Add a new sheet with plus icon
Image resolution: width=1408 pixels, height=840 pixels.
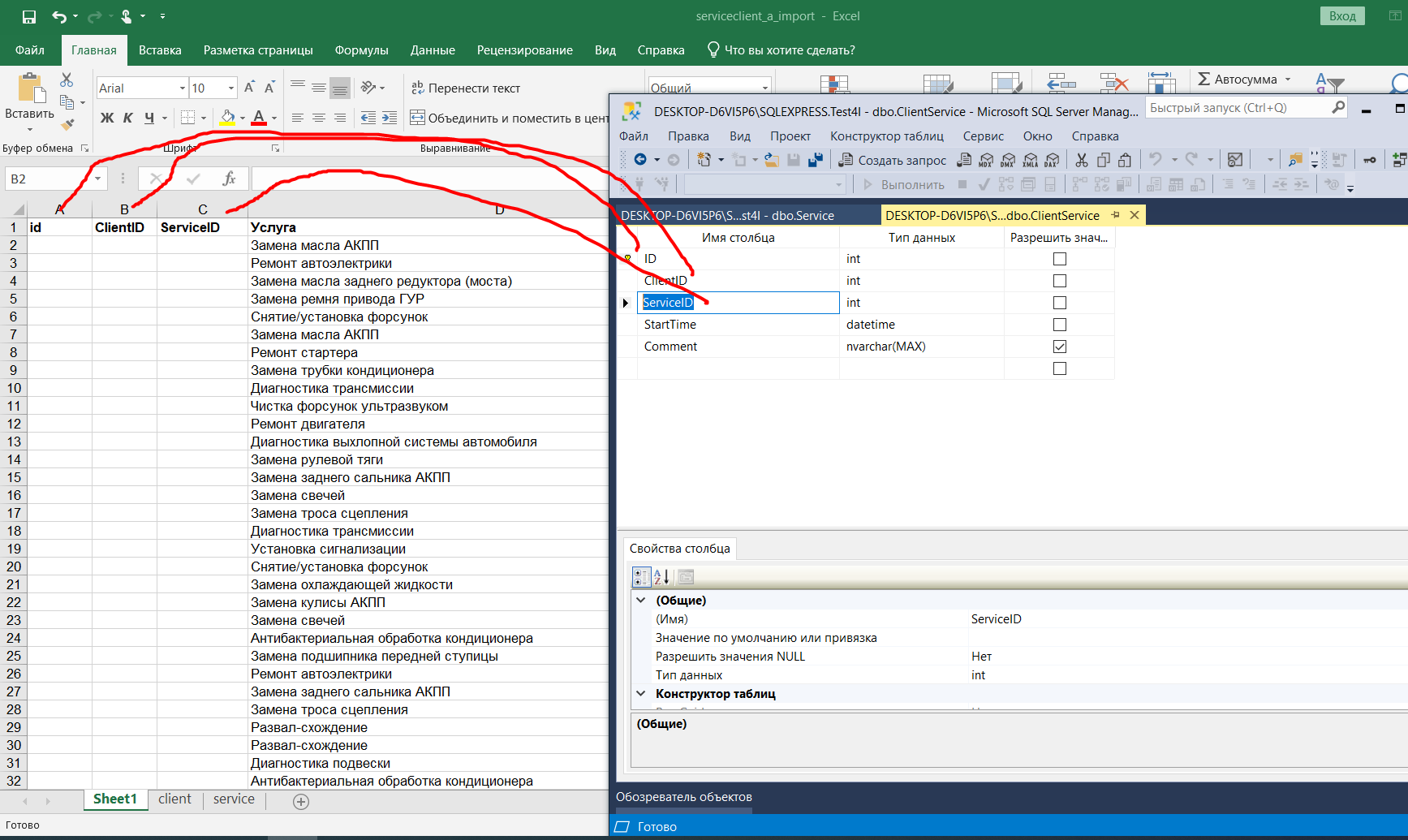[301, 802]
